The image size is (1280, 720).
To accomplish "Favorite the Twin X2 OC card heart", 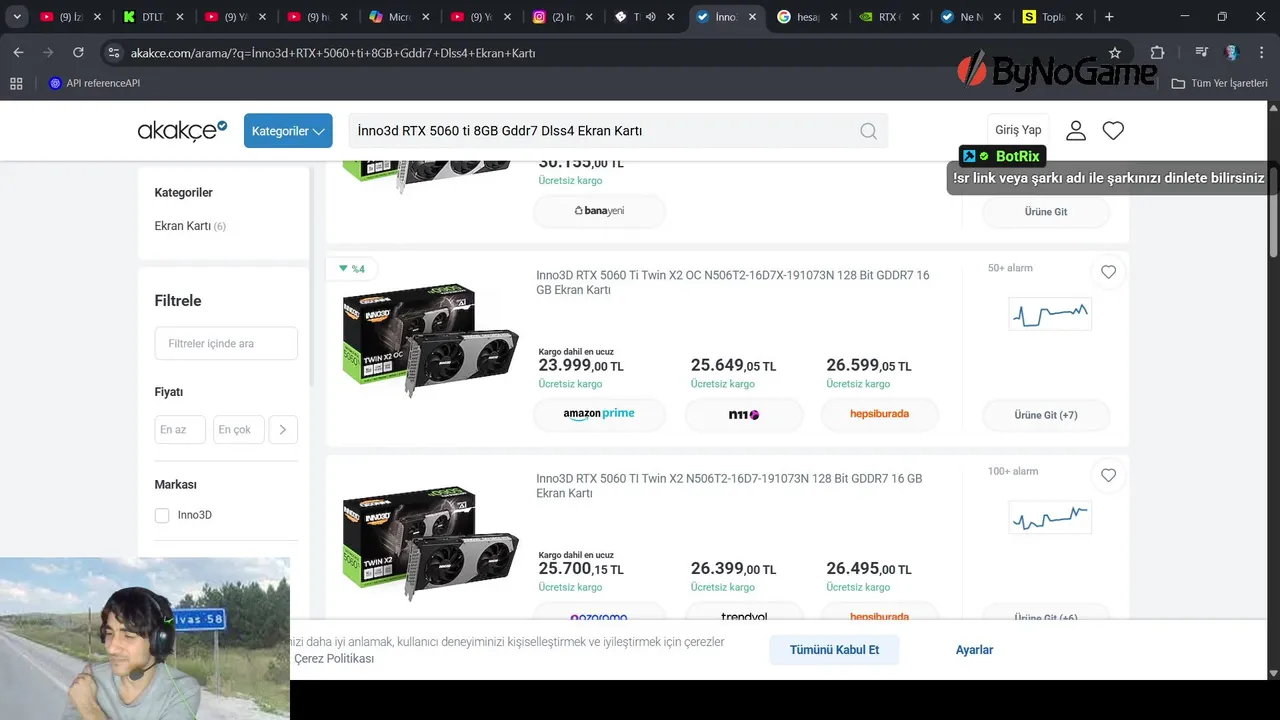I will 1108,272.
